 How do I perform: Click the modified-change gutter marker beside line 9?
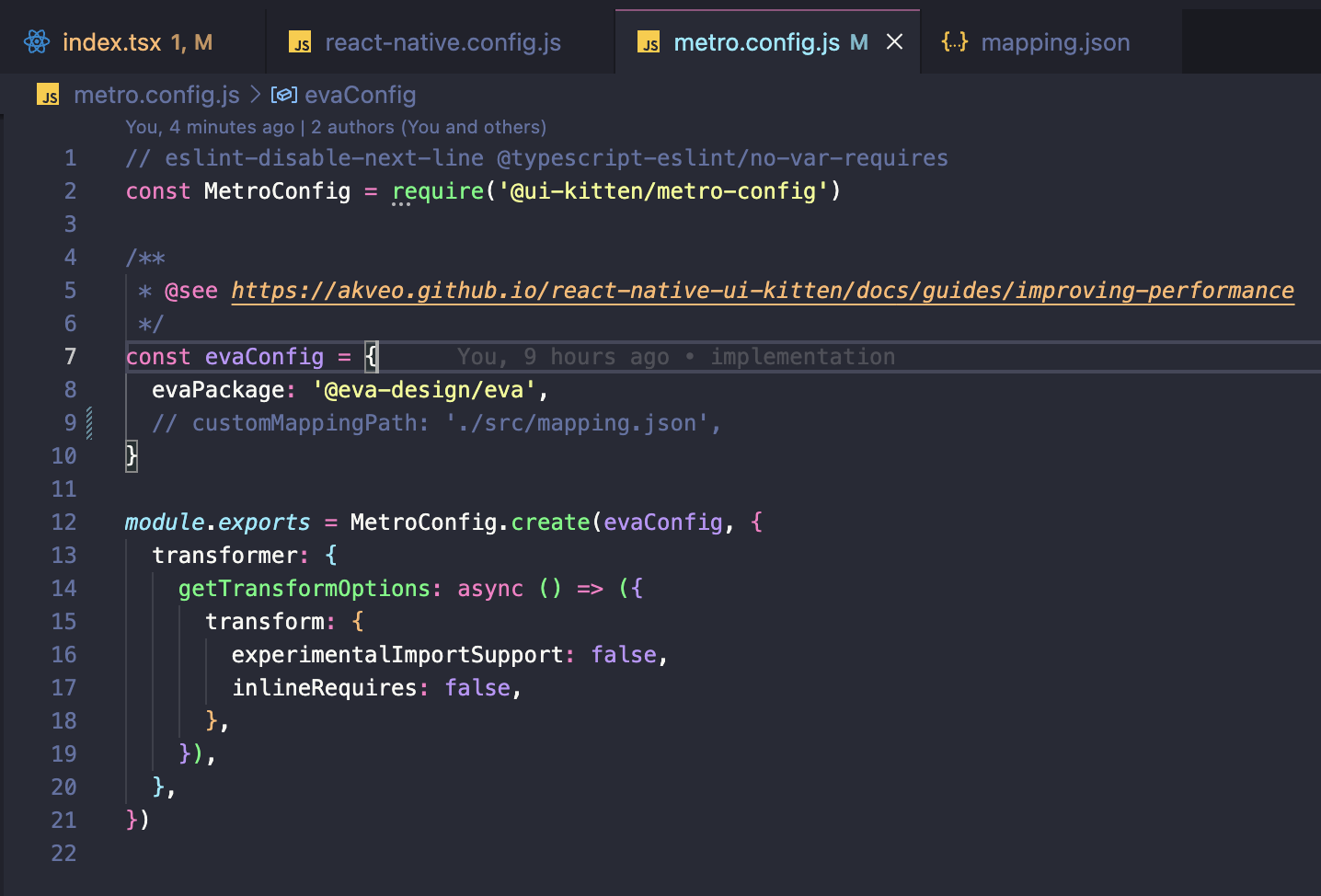pyautogui.click(x=89, y=422)
